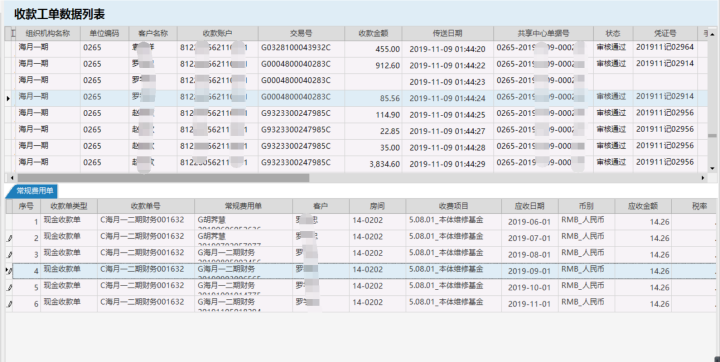The width and height of the screenshot is (720, 362).
Task: Select the row with transaction G0328100043932C
Action: tap(358, 49)
